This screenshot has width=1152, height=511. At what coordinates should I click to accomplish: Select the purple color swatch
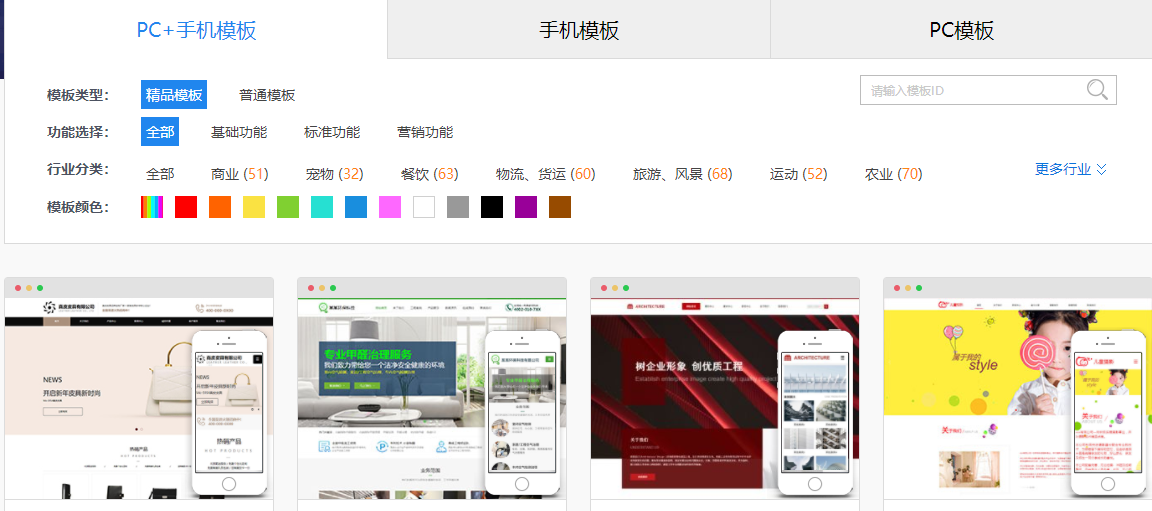tap(526, 207)
